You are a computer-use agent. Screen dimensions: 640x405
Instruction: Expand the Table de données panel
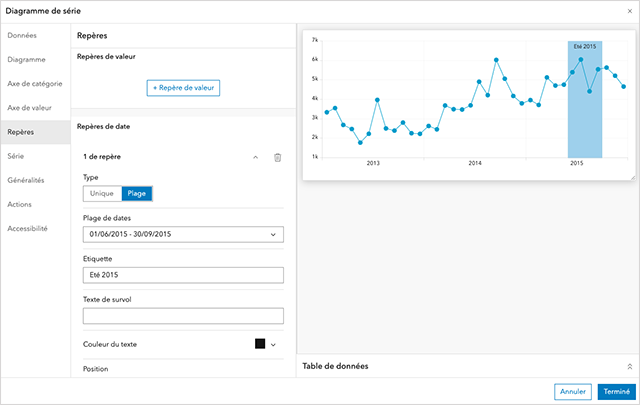click(x=630, y=367)
